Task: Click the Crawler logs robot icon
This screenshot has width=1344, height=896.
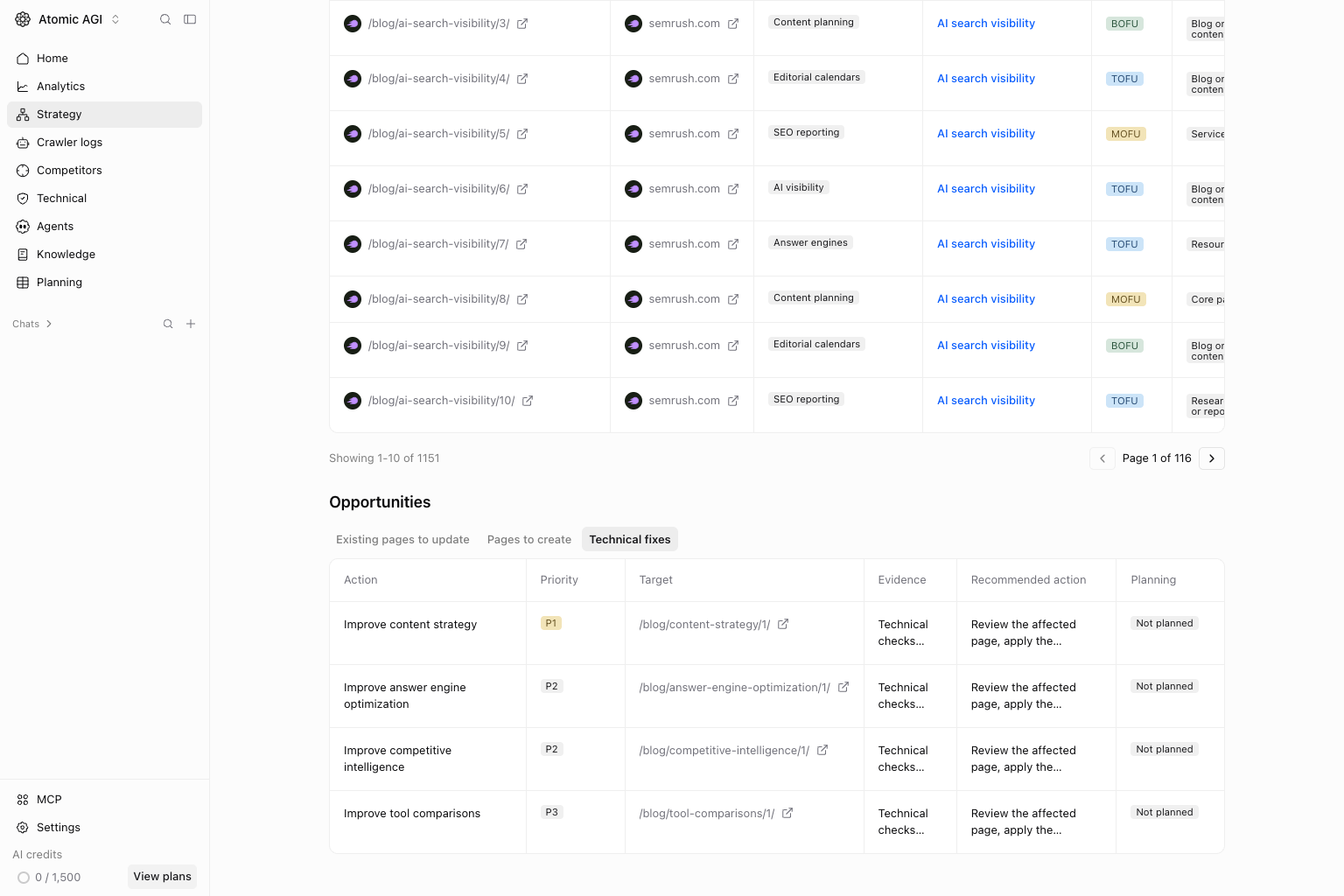Action: 23,143
